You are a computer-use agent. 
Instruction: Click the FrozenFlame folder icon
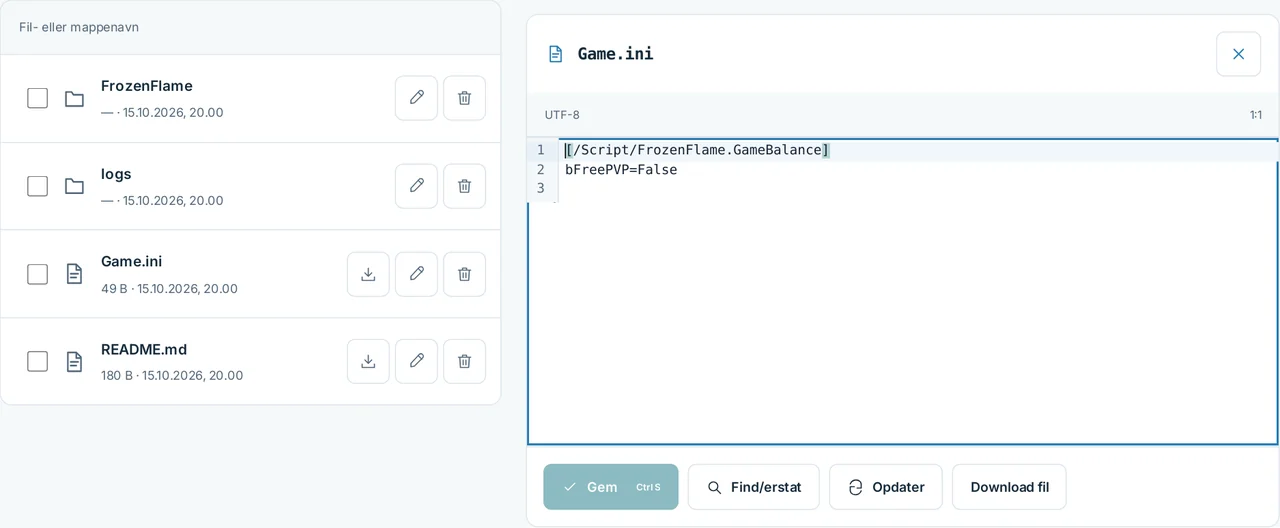point(74,98)
